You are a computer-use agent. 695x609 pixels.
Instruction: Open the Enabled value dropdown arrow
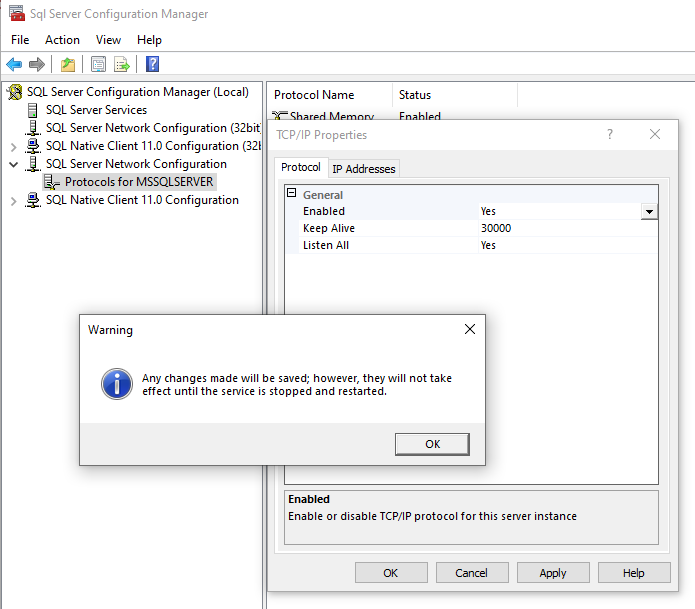(649, 211)
